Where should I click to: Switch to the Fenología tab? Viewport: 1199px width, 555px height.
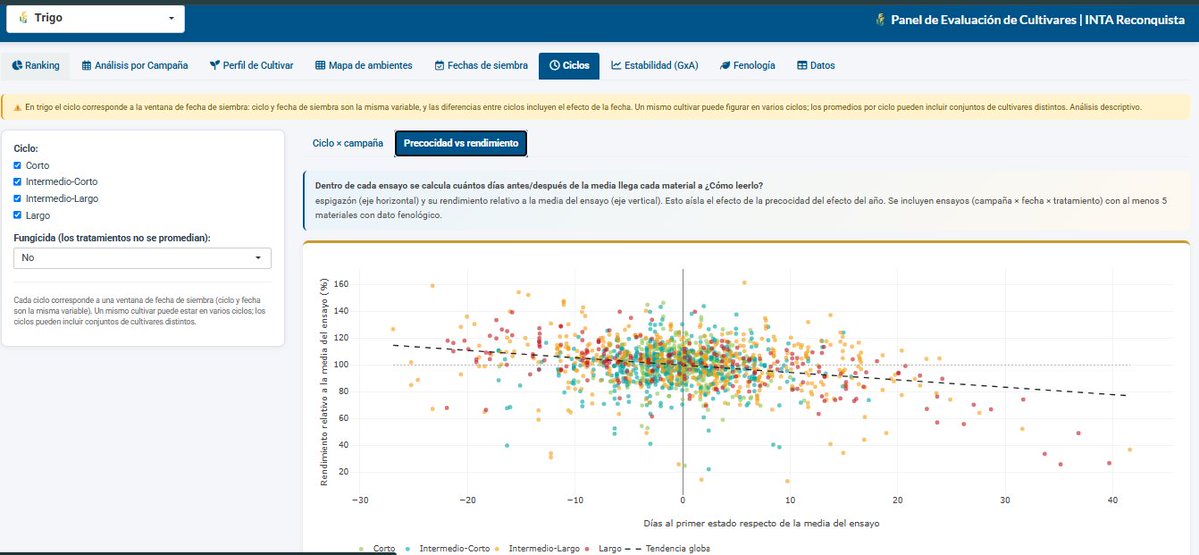click(x=748, y=66)
